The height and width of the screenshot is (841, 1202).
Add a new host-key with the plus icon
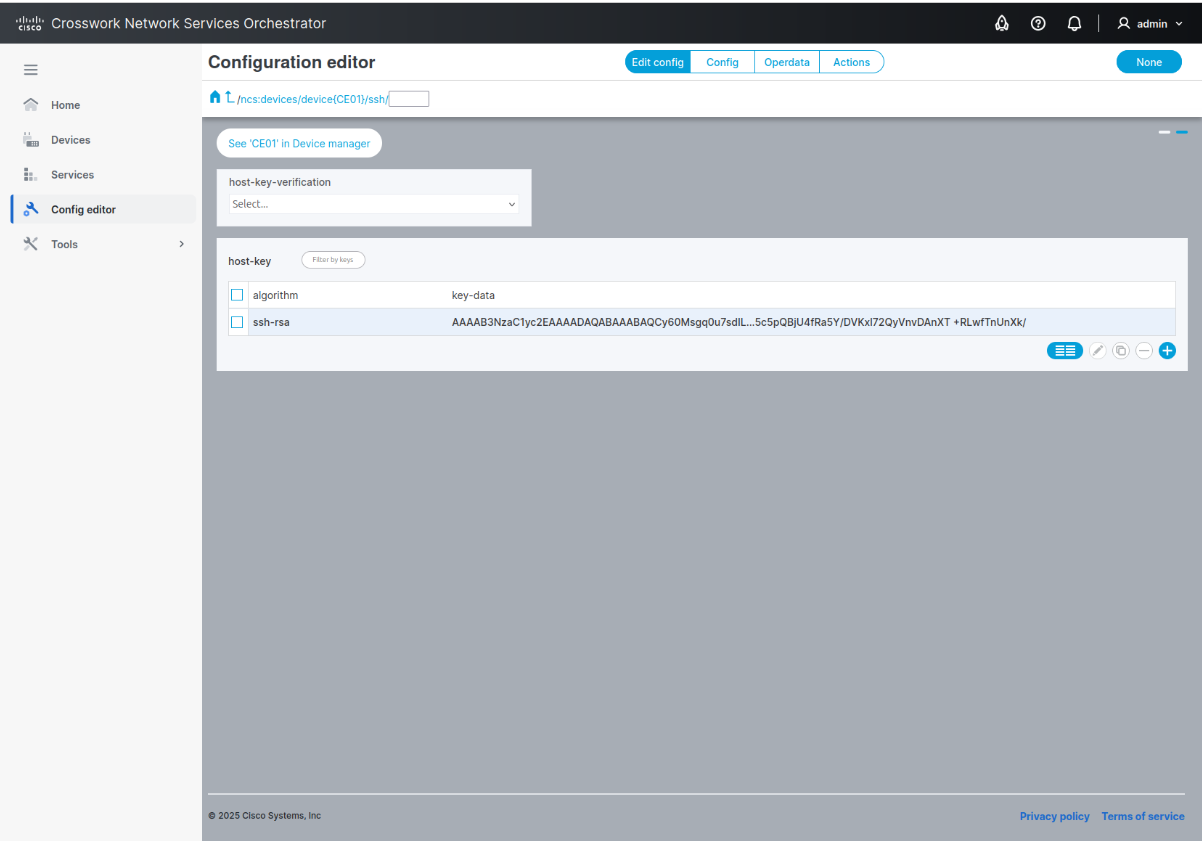pos(1167,351)
